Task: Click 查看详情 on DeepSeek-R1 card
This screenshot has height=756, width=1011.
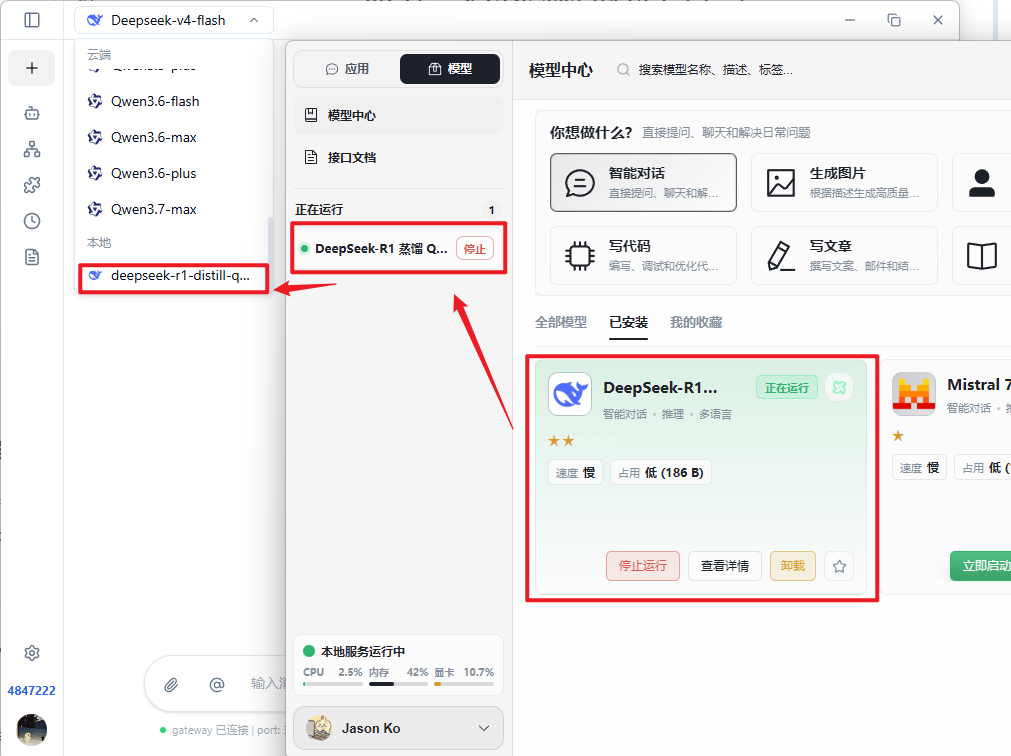Action: click(725, 566)
